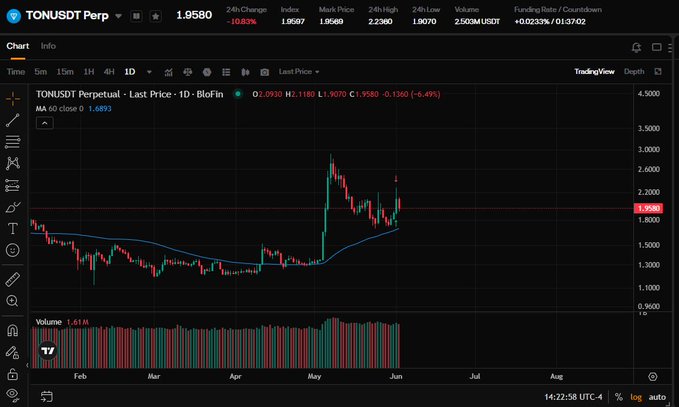The height and width of the screenshot is (407, 679).
Task: Click the layout rectangle icon near bell
Action: [656, 47]
